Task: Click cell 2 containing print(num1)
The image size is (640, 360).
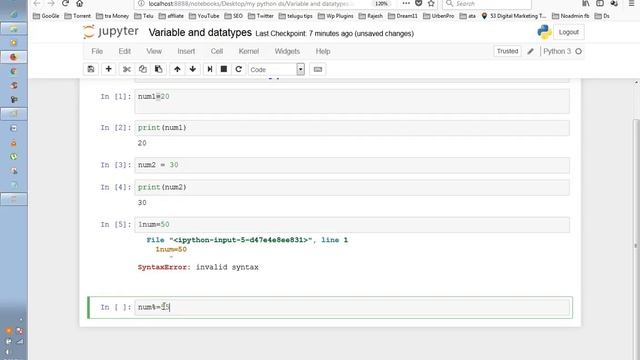Action: (x=352, y=128)
